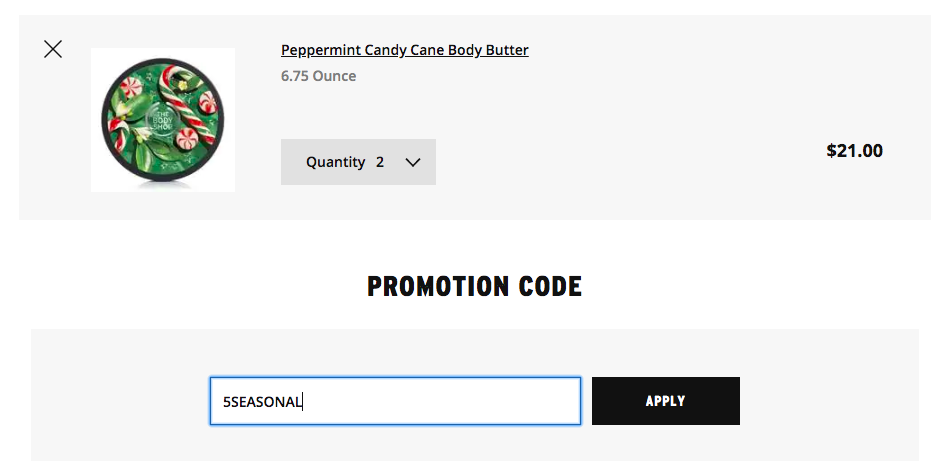Click the 5SEASONAL text in promo field
Screen dimensions: 946x469
(262, 402)
